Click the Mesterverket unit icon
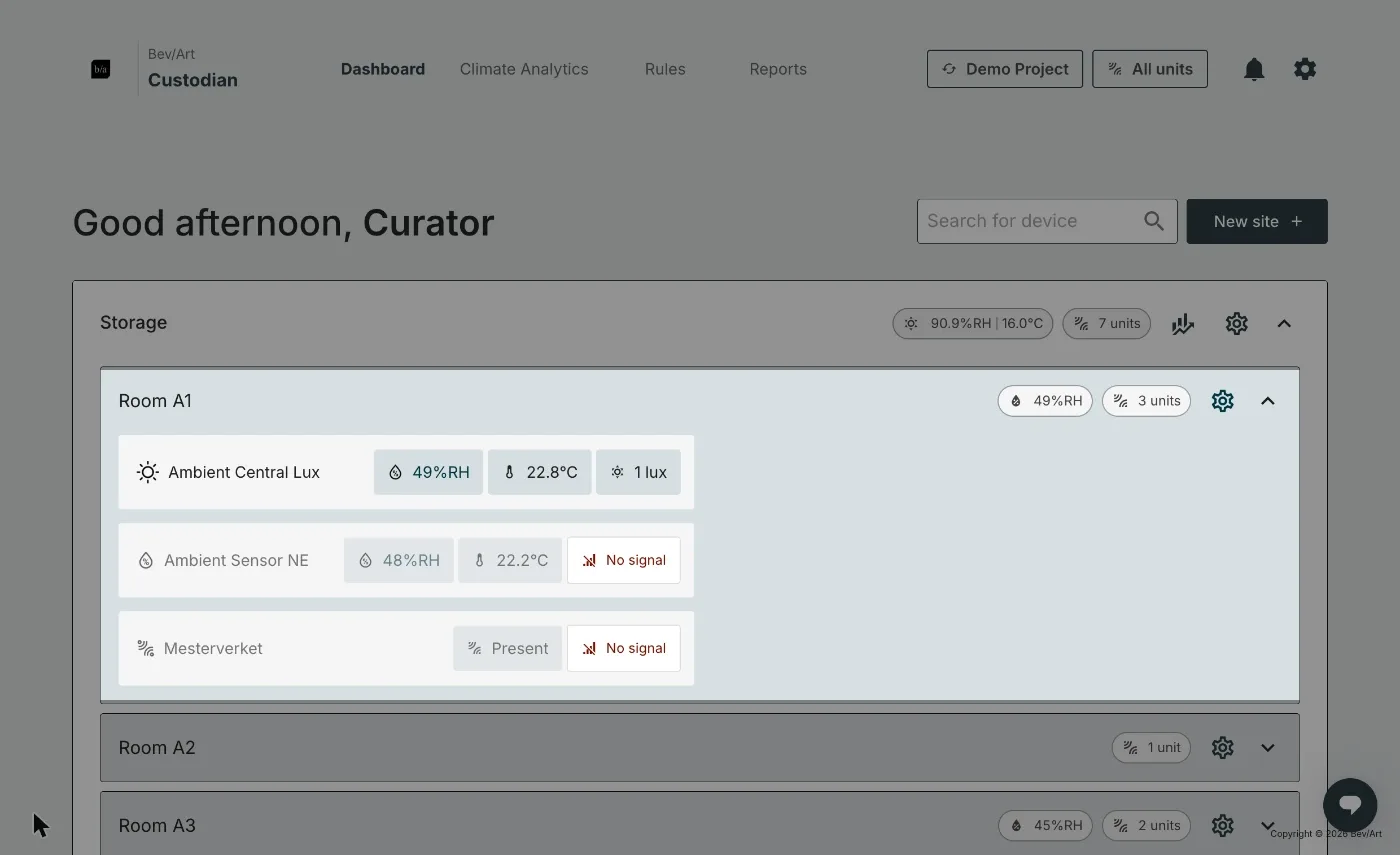Image resolution: width=1400 pixels, height=855 pixels. click(x=146, y=648)
